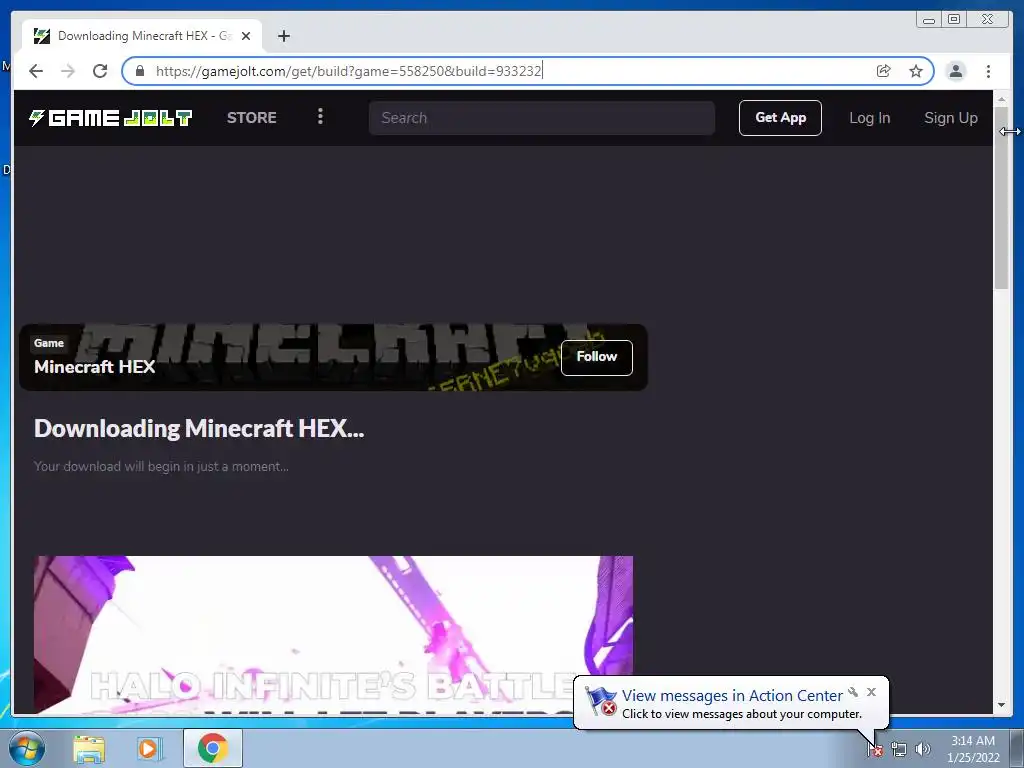The image size is (1024, 768).
Task: Follow the Minecraft HEX game
Action: [596, 357]
